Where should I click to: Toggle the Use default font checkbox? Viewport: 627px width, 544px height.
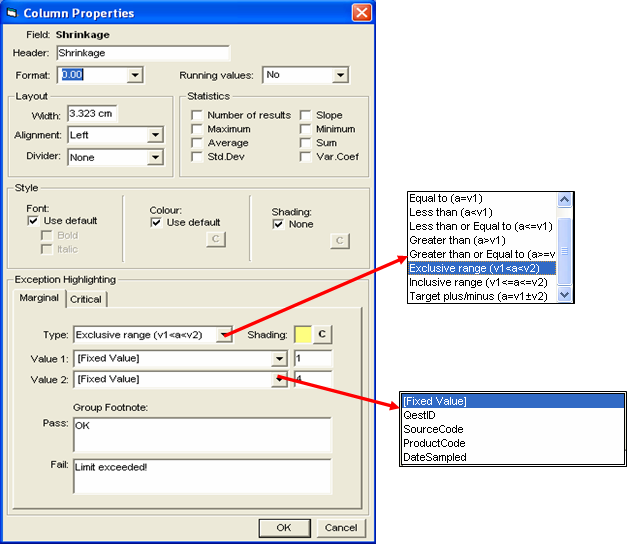point(33,220)
